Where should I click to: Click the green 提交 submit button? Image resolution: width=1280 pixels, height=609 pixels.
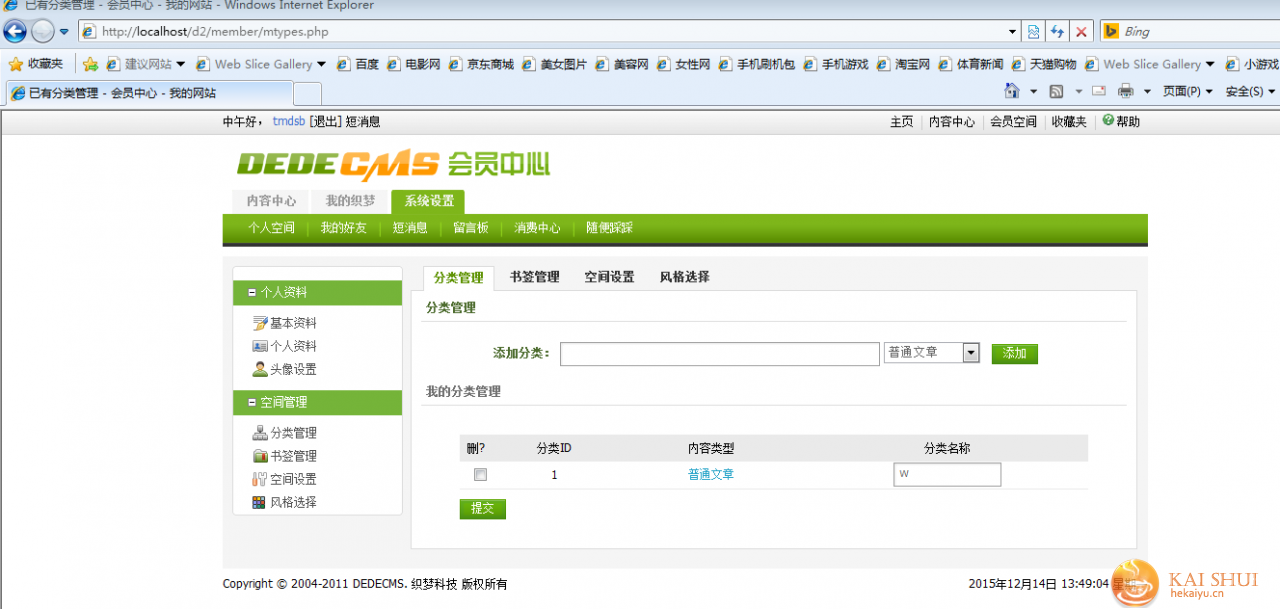tap(482, 509)
